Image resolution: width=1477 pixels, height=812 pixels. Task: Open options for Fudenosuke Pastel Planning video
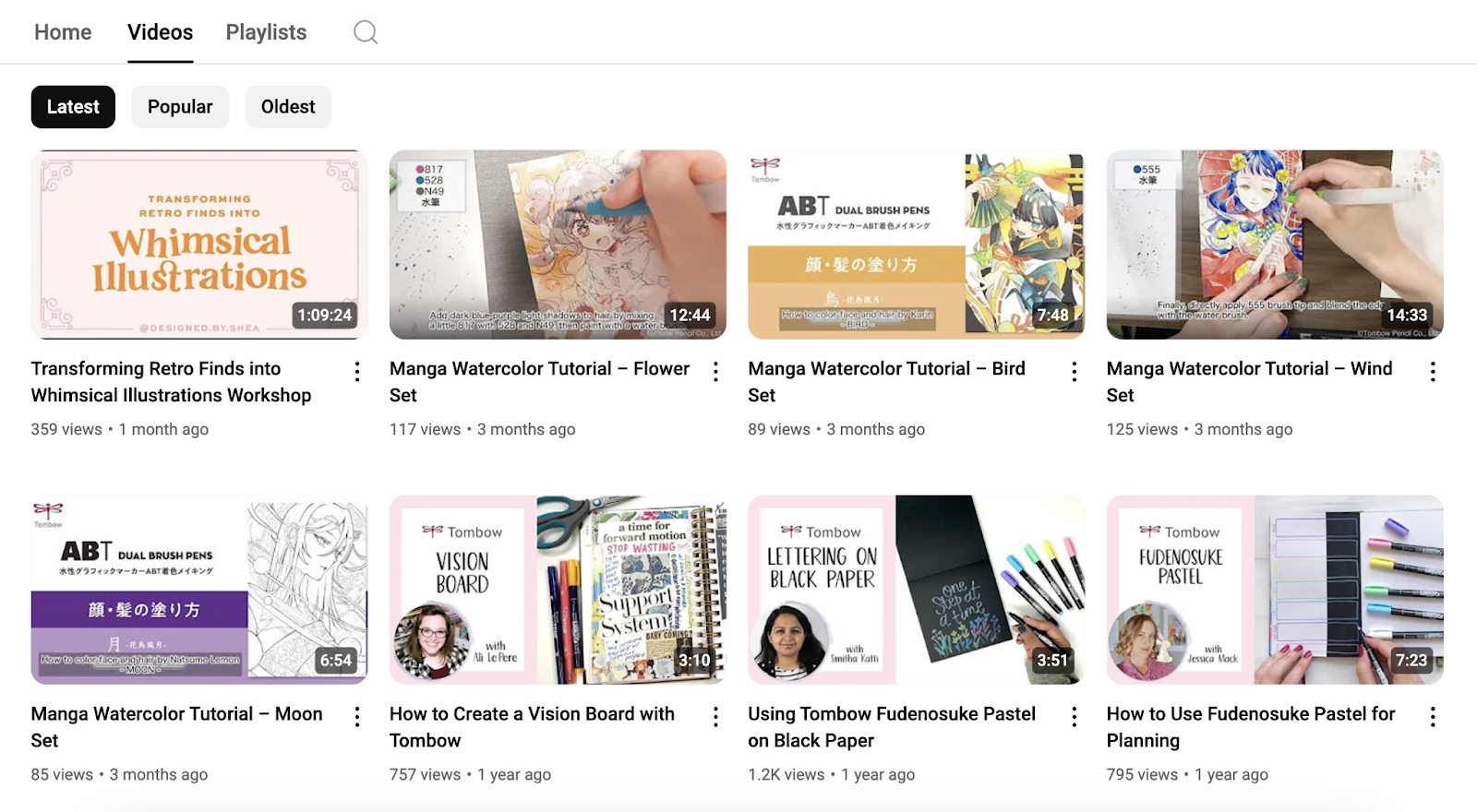[x=1432, y=717]
